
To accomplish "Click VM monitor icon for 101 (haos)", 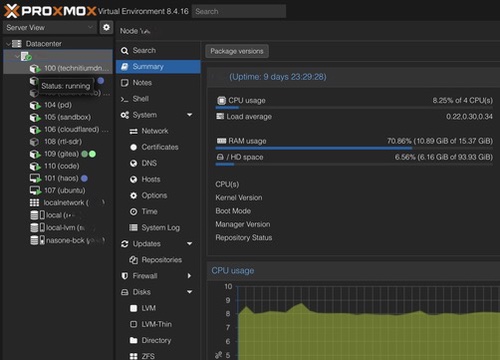I will pyautogui.click(x=35, y=178).
